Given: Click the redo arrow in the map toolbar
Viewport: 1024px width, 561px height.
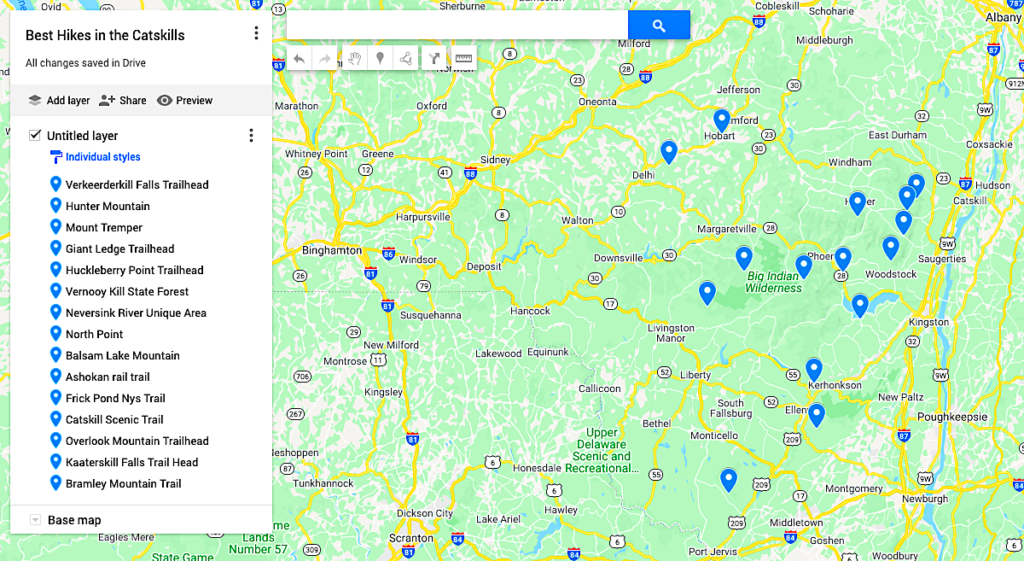Looking at the screenshot, I should tap(325, 59).
